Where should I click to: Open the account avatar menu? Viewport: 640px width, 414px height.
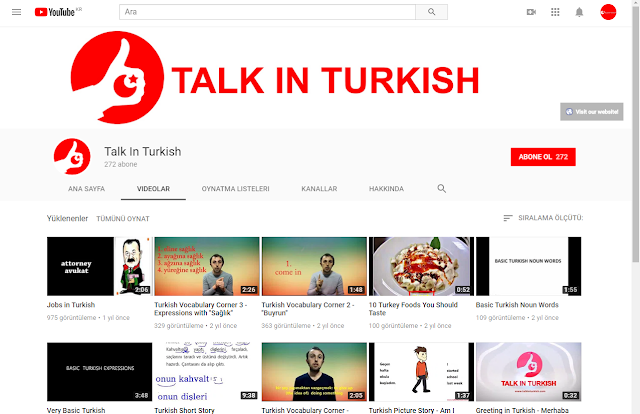coord(608,12)
